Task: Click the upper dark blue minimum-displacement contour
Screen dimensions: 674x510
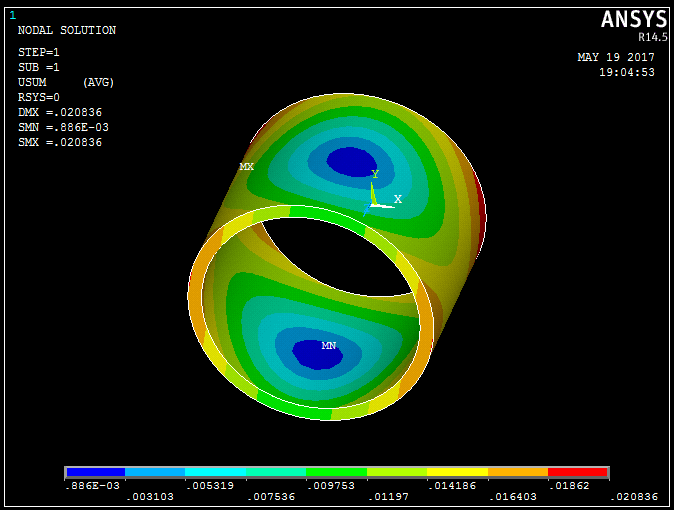Action: point(352,162)
